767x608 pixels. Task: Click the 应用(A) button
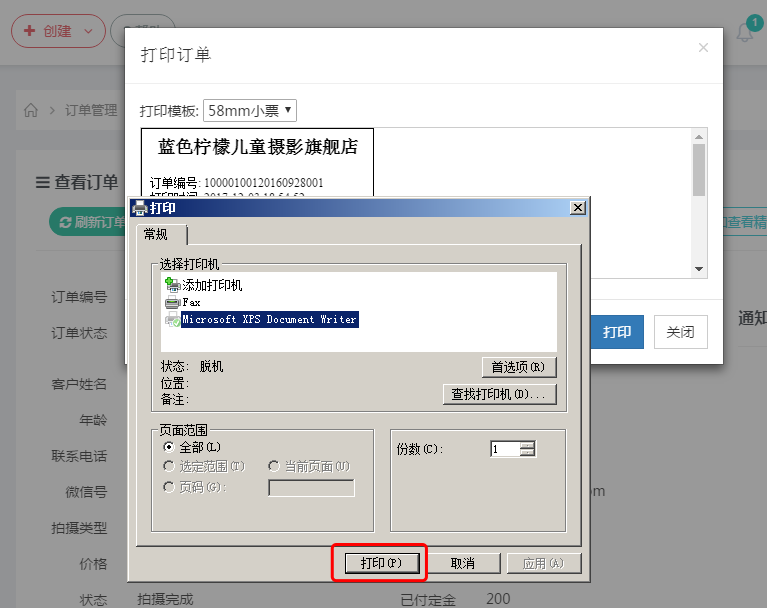tap(543, 563)
